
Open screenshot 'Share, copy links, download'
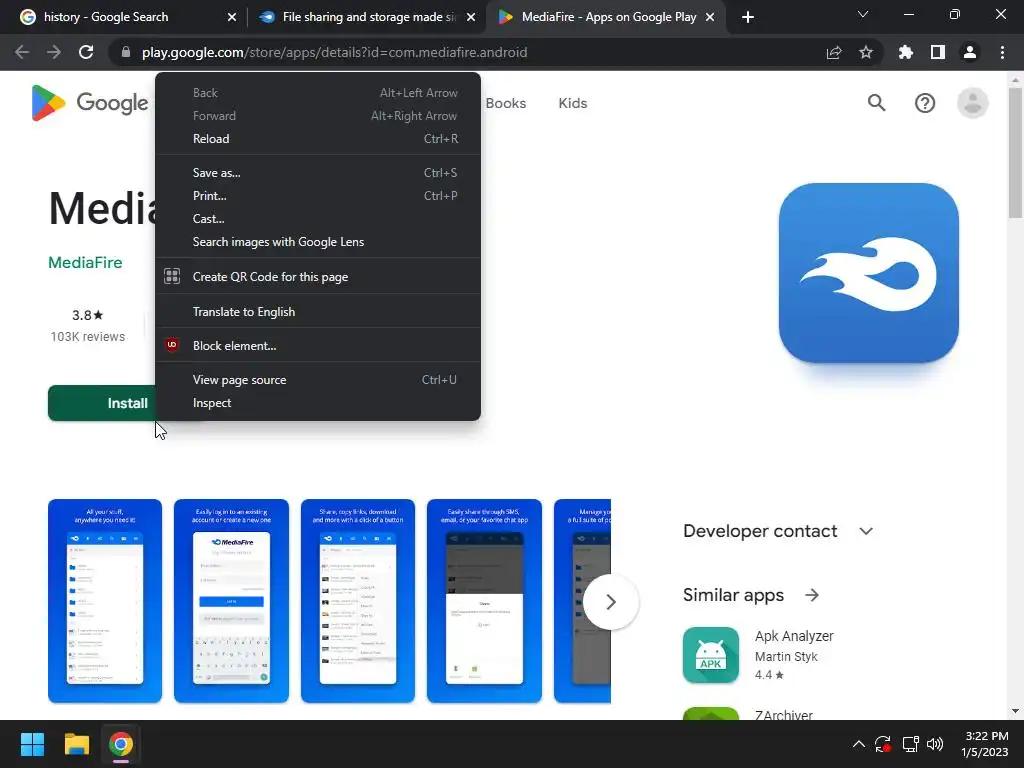pyautogui.click(x=358, y=601)
